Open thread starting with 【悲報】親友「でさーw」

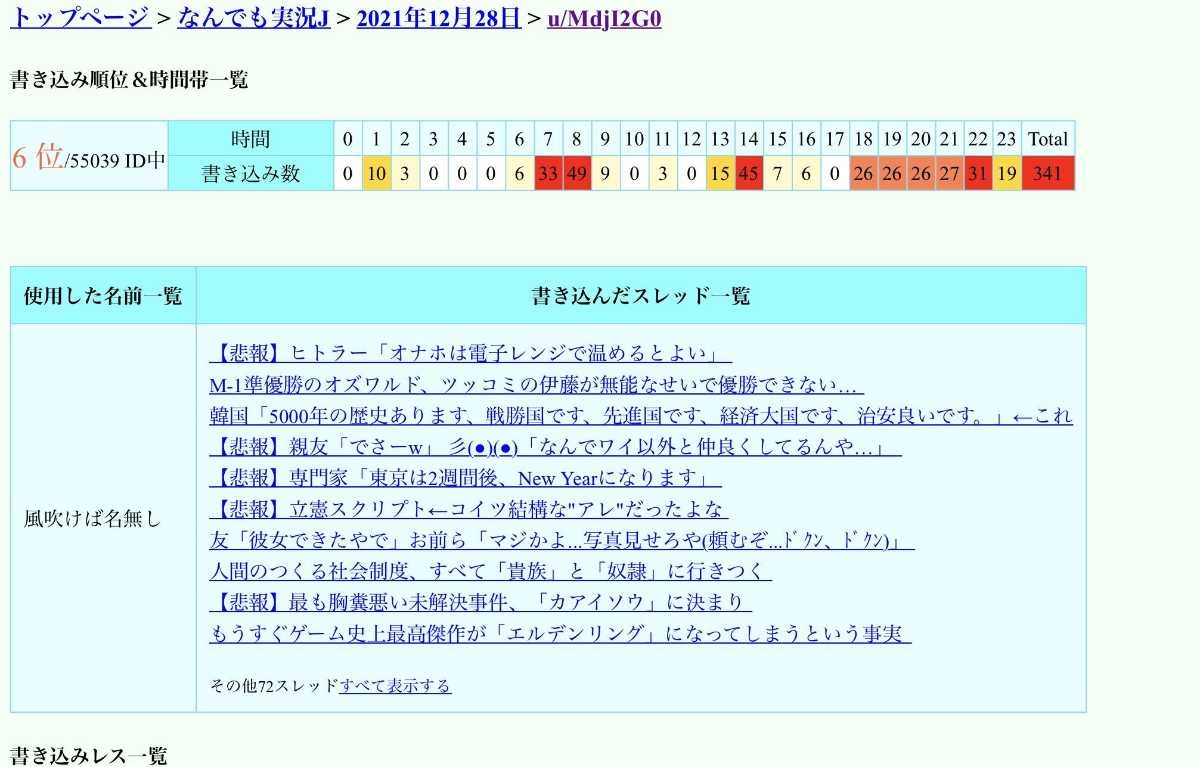[555, 447]
